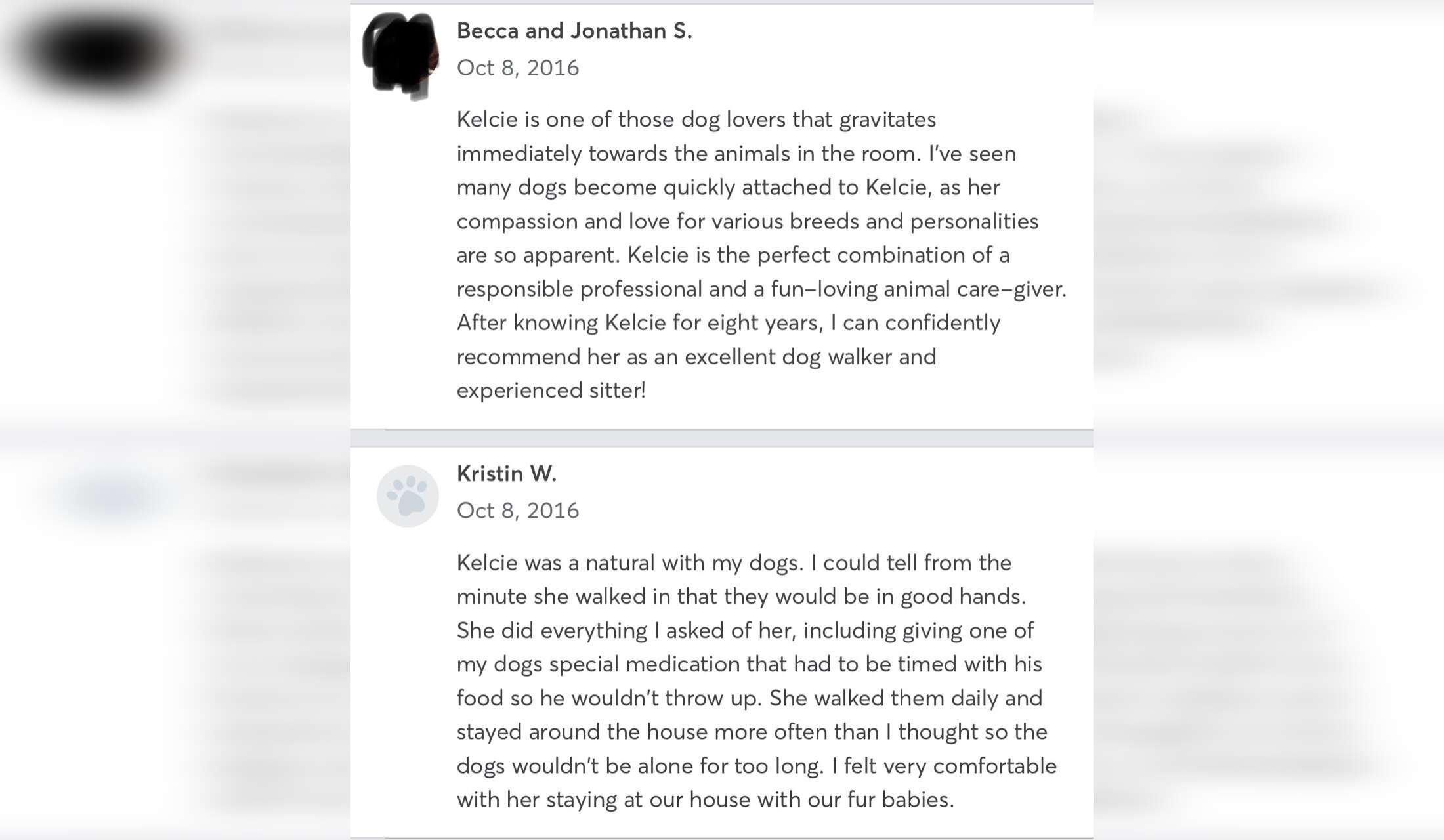1444x840 pixels.
Task: Click the Oct 8, 2016 date under Kristin W.
Action: [518, 511]
